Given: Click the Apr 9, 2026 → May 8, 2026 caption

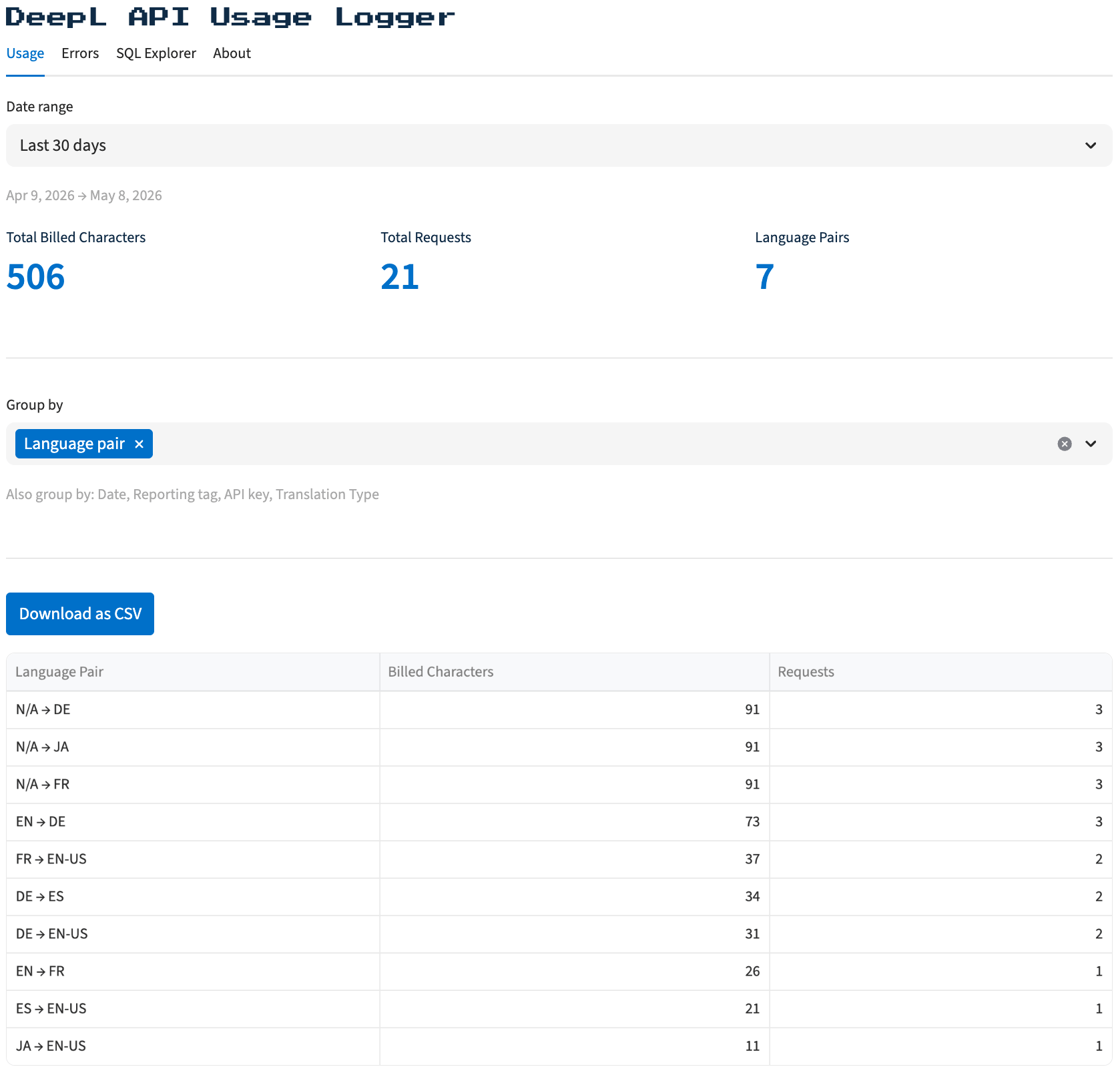Looking at the screenshot, I should pyautogui.click(x=84, y=196).
